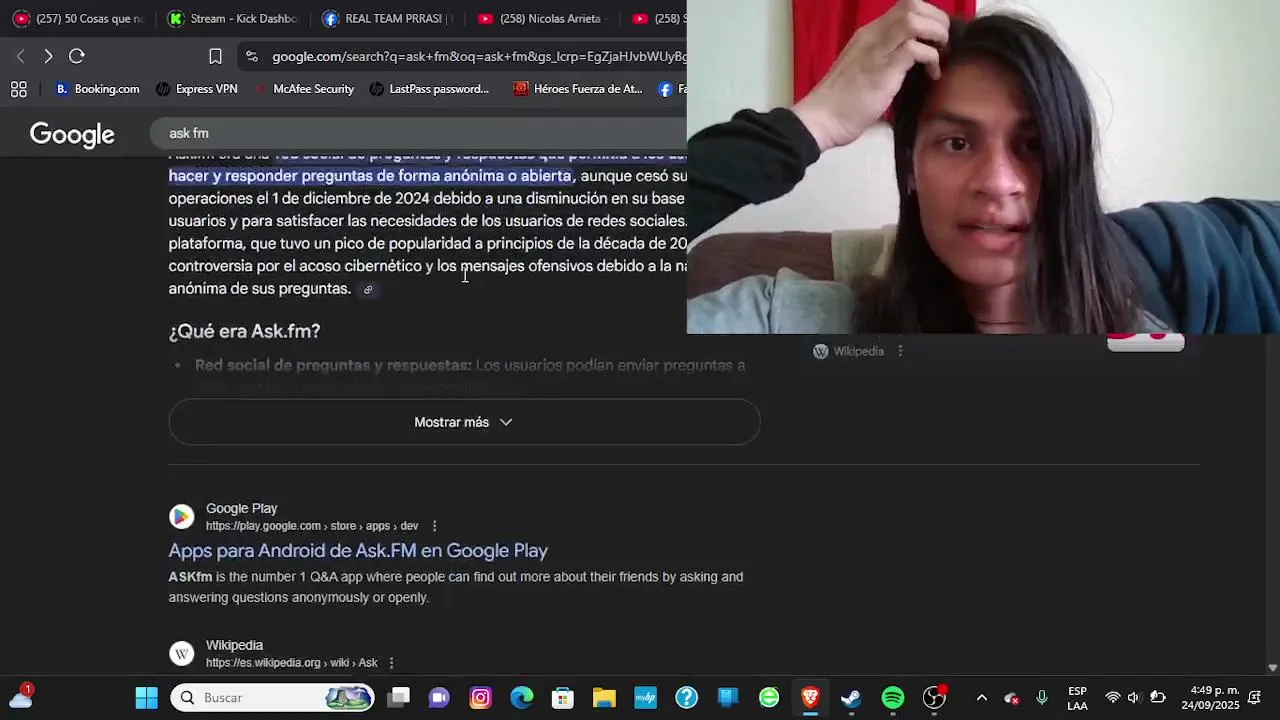Switch to Nicolas Arrieta YouTube tab

tap(540, 18)
